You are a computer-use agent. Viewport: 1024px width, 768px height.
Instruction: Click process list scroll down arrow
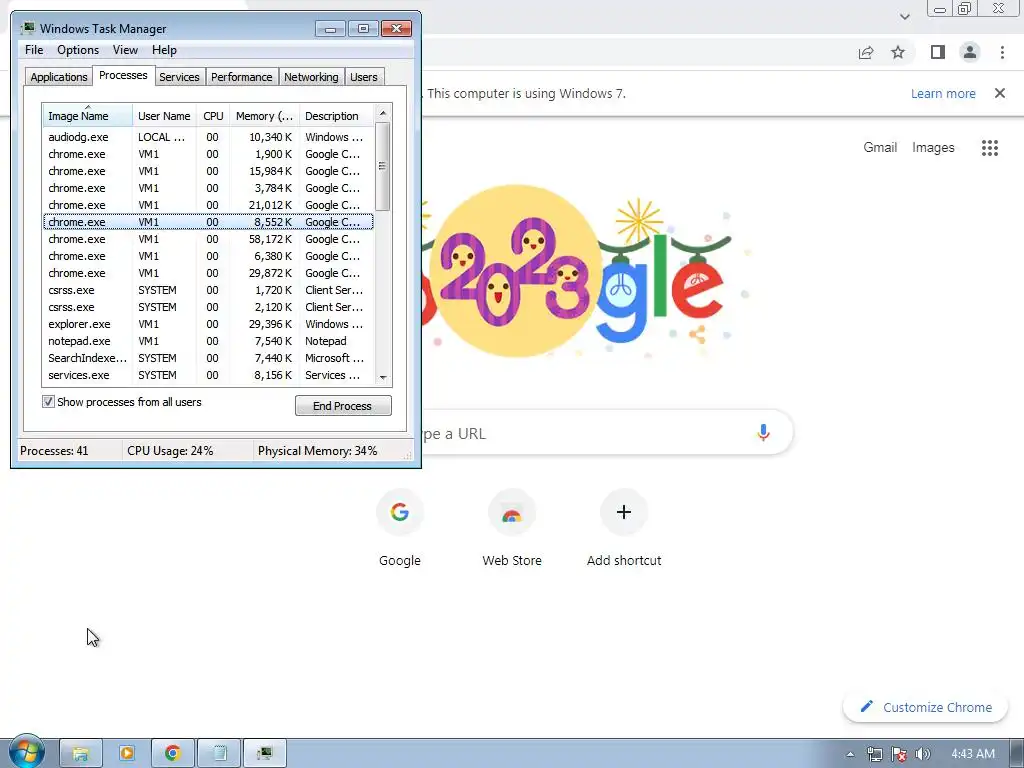pos(383,377)
